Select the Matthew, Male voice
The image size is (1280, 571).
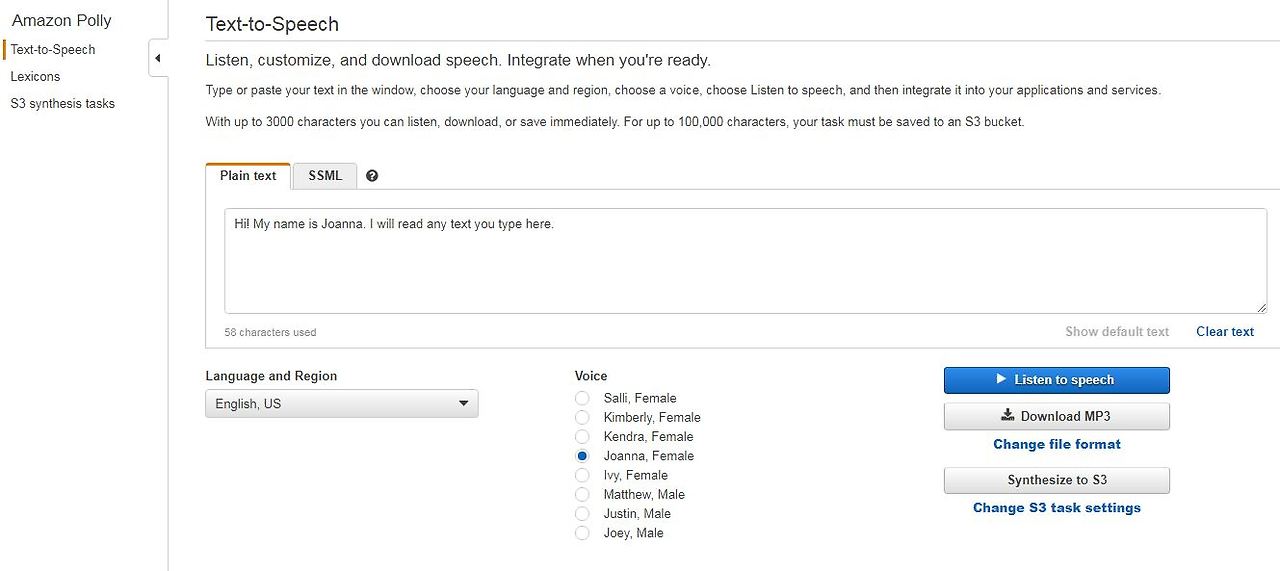582,494
